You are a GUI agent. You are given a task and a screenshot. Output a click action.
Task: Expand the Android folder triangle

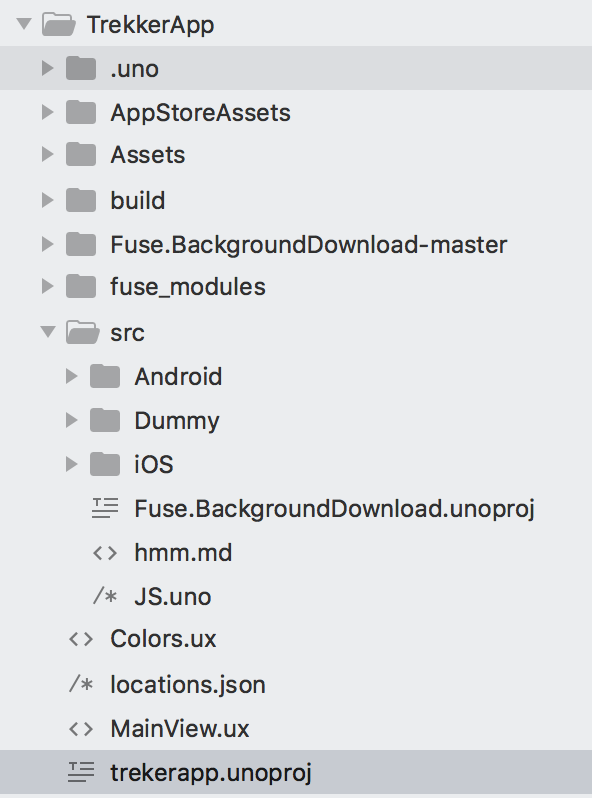coord(72,376)
